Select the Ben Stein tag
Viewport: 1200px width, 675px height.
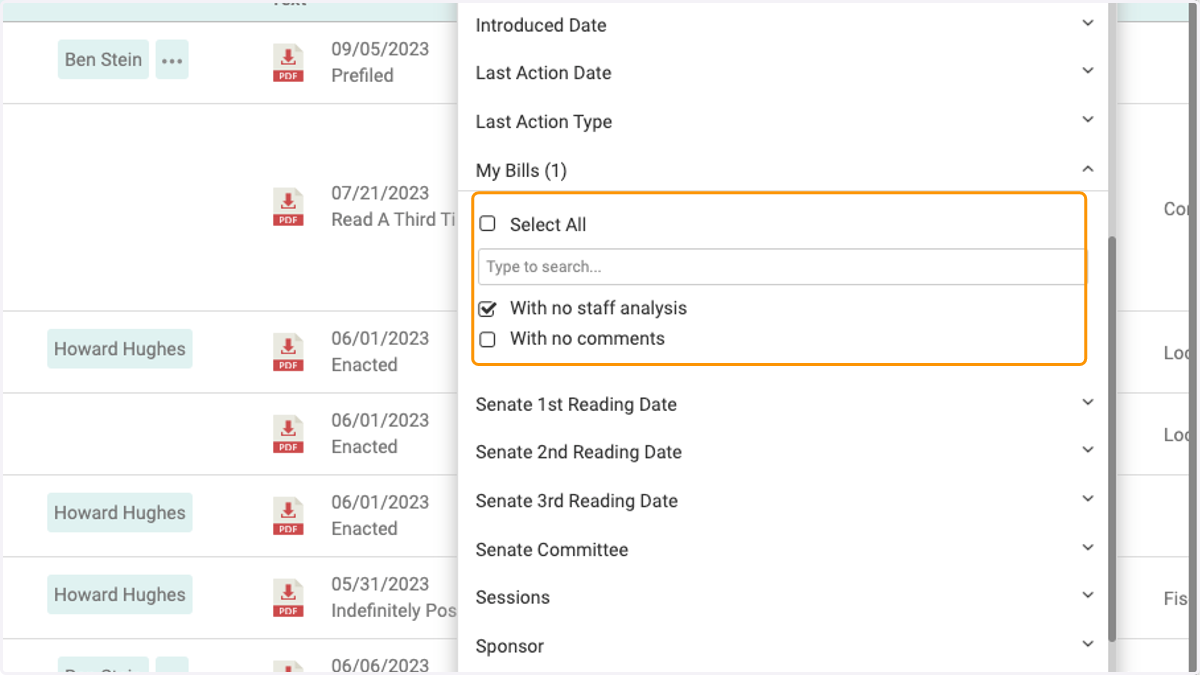click(103, 60)
